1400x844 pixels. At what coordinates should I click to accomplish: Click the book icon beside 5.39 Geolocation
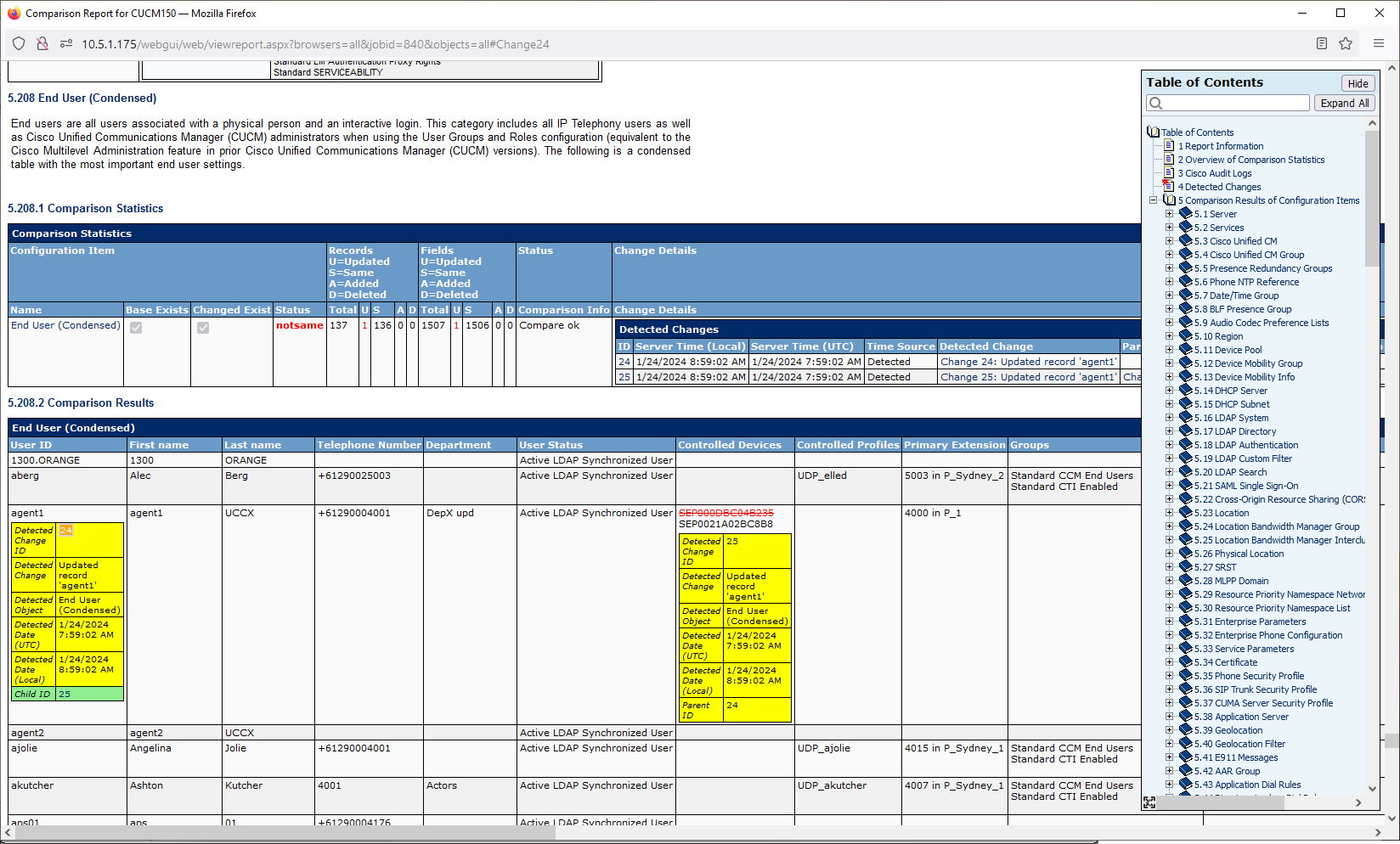point(1186,730)
